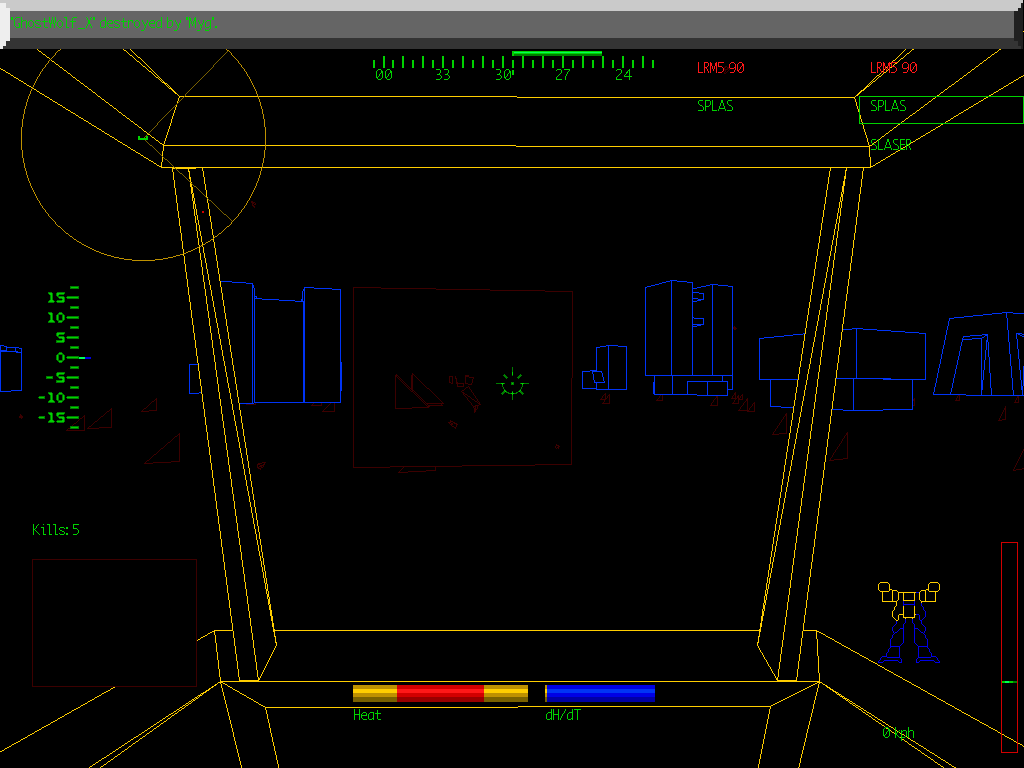Screen dimensions: 1024x768
Task: Click the tall blue tower building
Action: [688, 338]
